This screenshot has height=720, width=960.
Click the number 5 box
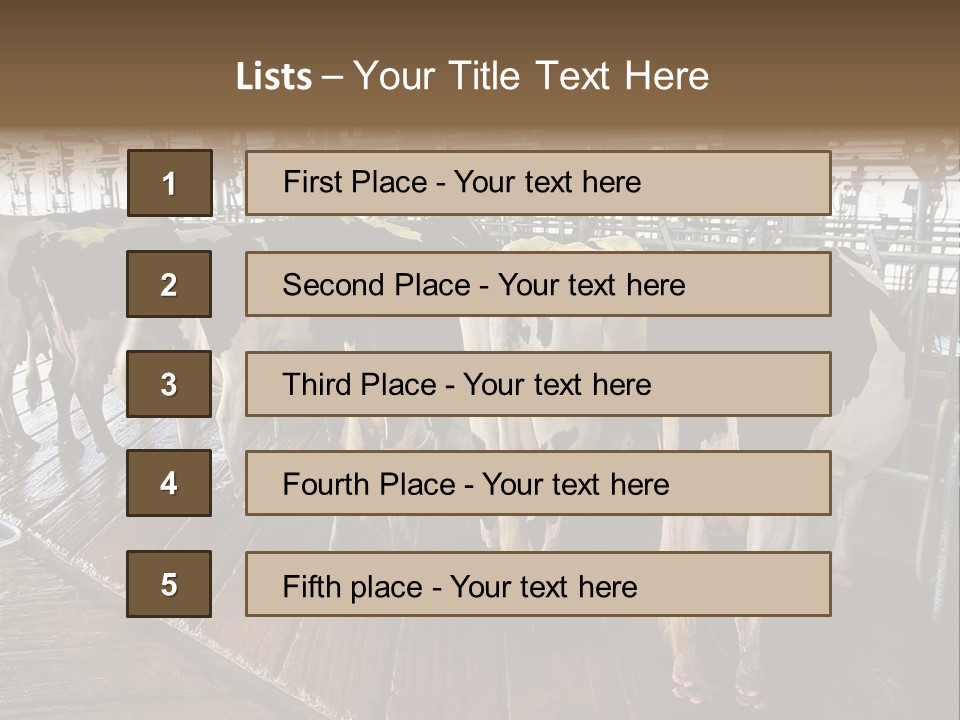[169, 584]
